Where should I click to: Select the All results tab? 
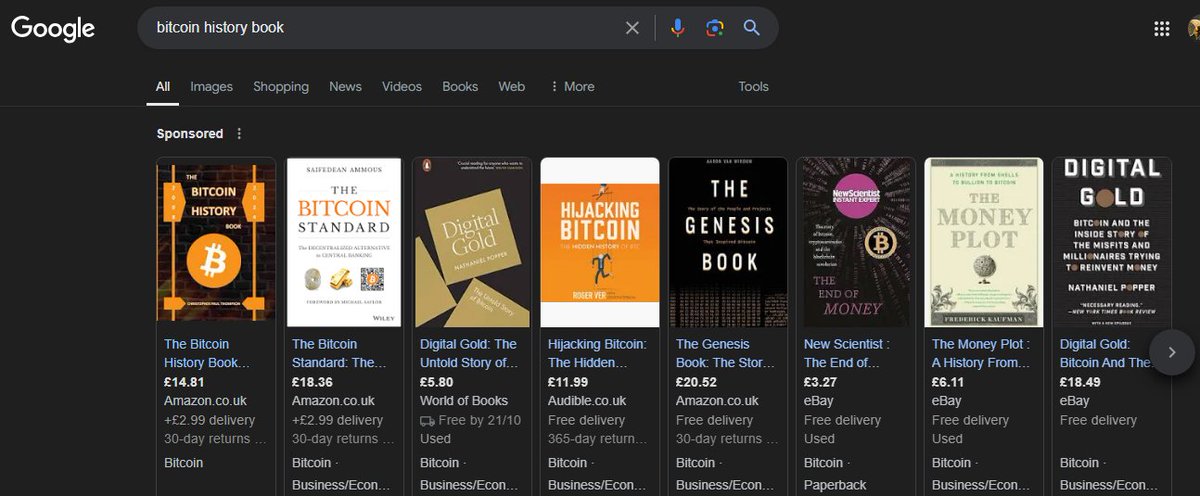[x=163, y=86]
